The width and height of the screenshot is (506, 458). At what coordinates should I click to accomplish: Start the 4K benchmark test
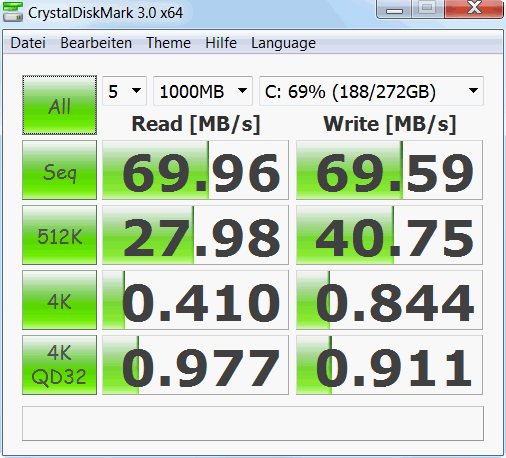(60, 300)
